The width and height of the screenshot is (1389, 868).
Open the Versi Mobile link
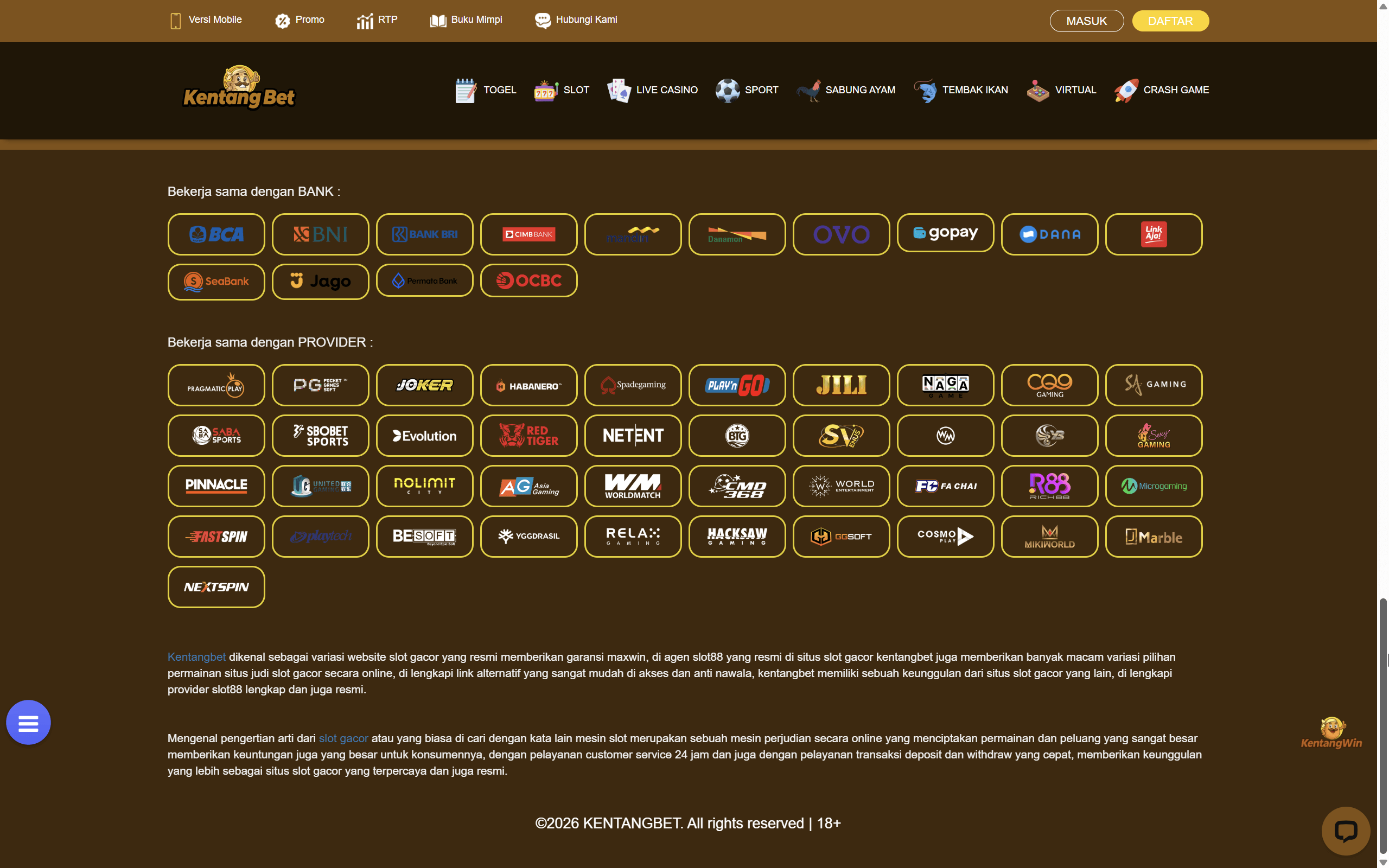206,20
